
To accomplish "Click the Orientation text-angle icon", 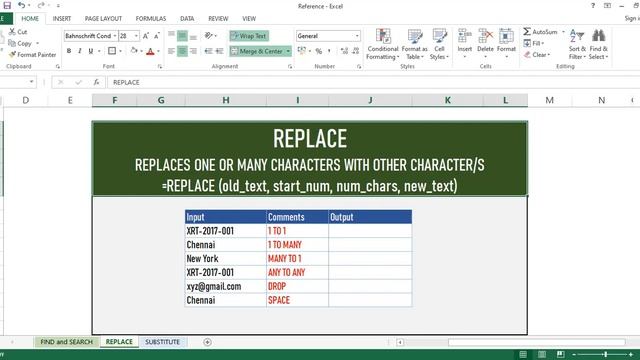I will [x=209, y=36].
